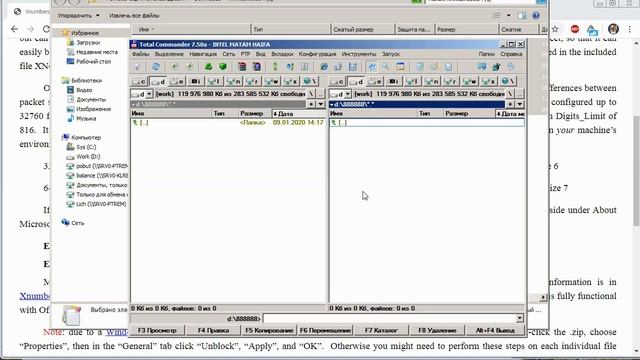Screen dimensions: 640x360
Task: Click the monitor icon near Папки menu
Action: coord(482,67)
